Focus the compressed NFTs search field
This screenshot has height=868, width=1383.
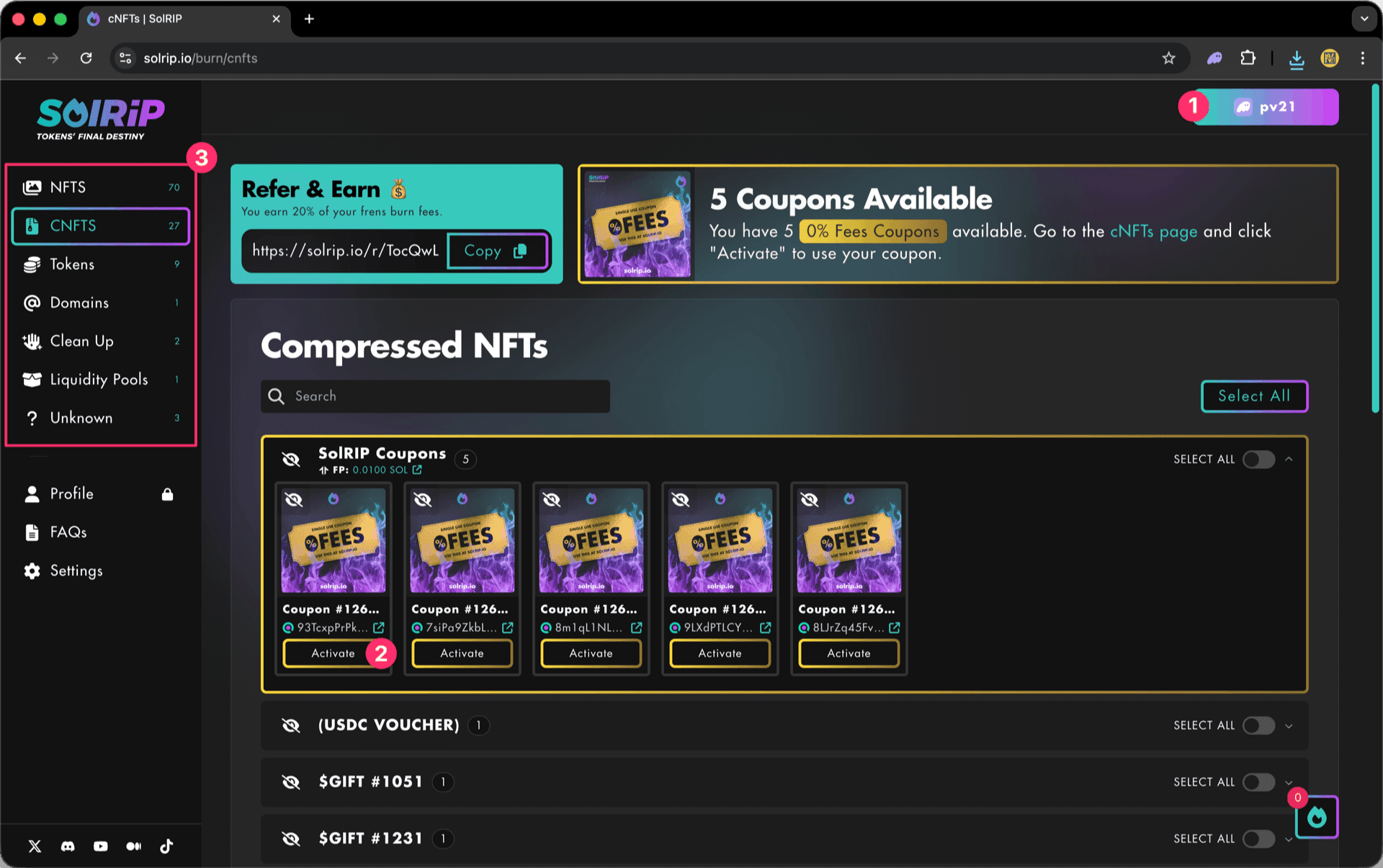[x=435, y=396]
